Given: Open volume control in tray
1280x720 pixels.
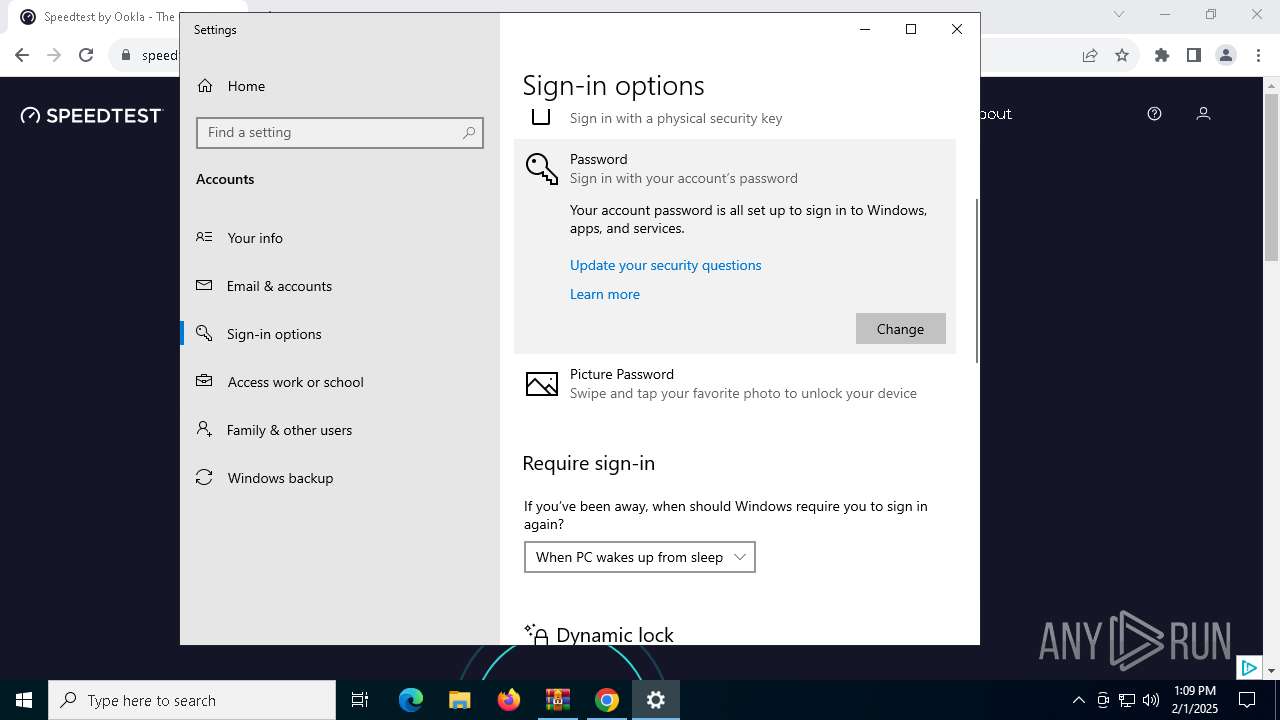Looking at the screenshot, I should 1151,700.
